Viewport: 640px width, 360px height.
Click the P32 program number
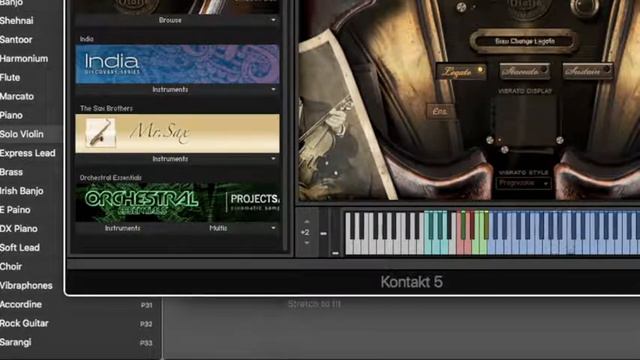(x=146, y=324)
